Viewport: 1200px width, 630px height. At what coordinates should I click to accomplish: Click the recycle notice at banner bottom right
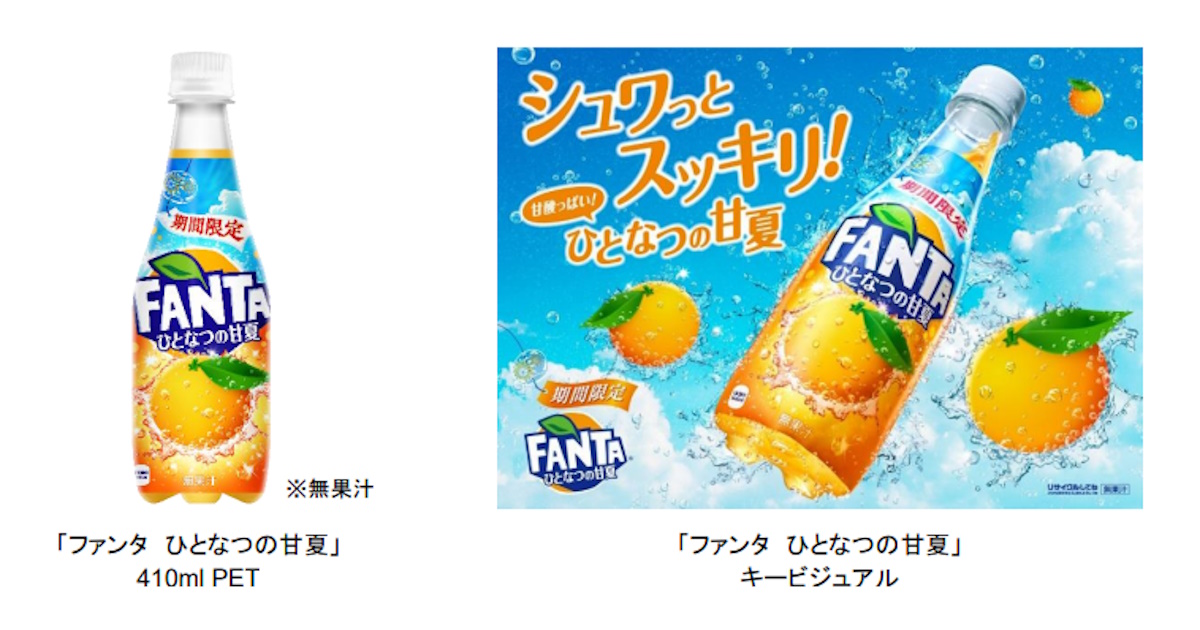[x=1089, y=488]
